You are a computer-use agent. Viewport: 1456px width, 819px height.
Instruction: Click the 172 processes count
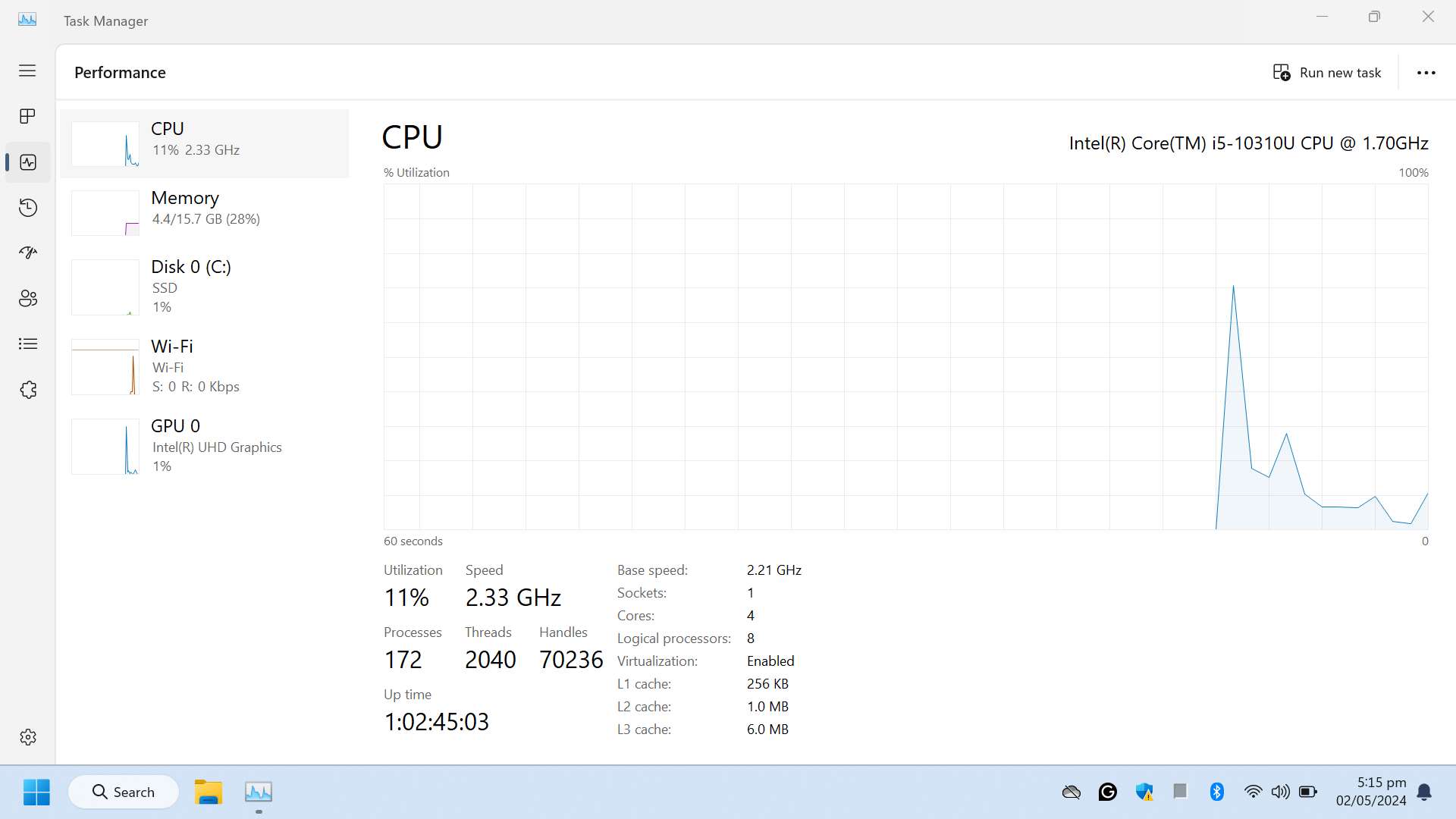pos(403,660)
